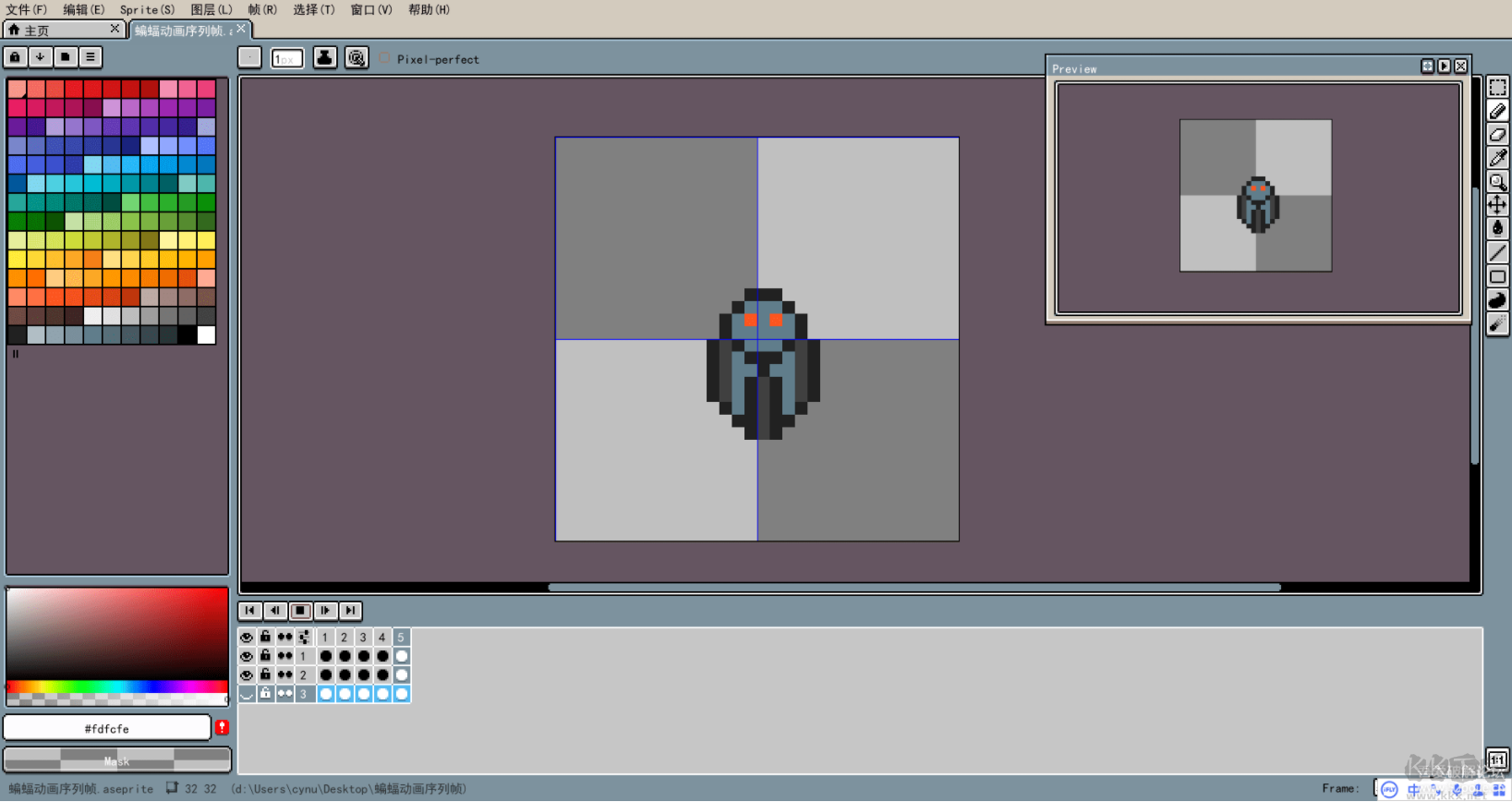Select the Rectangular Marquee tool
The height and width of the screenshot is (802, 1512).
click(x=1497, y=88)
